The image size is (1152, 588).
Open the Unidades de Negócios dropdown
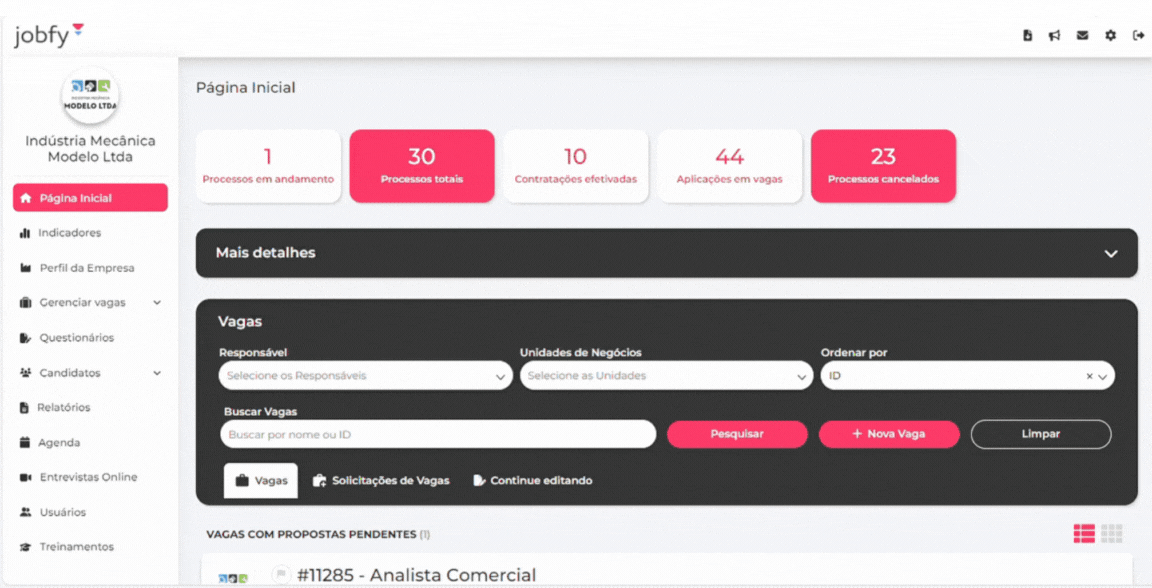665,376
